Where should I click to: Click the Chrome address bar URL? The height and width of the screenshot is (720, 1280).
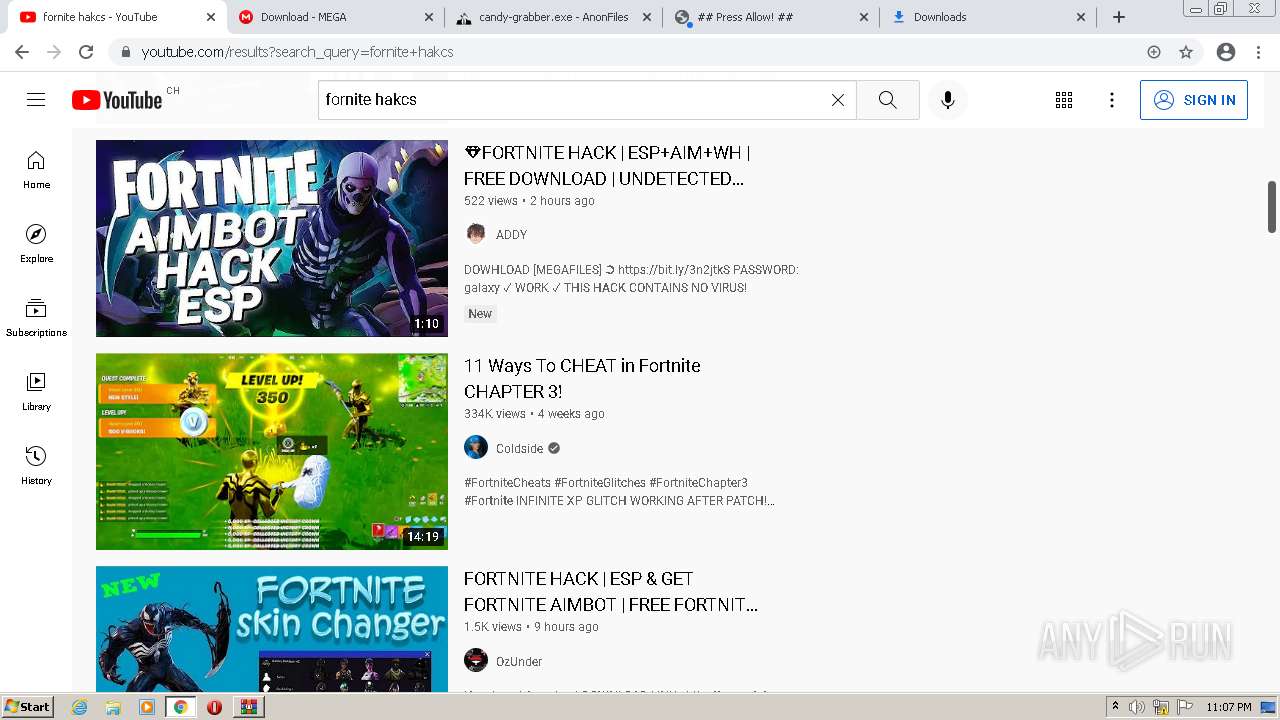point(298,52)
